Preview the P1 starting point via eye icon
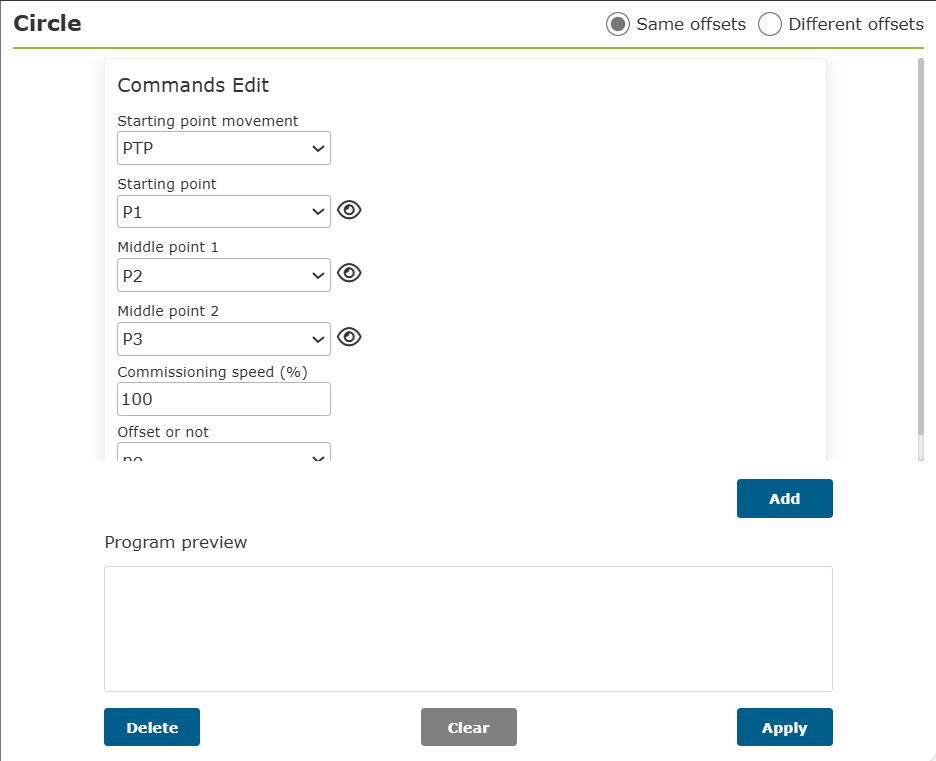Viewport: 936px width, 761px height. (x=349, y=210)
